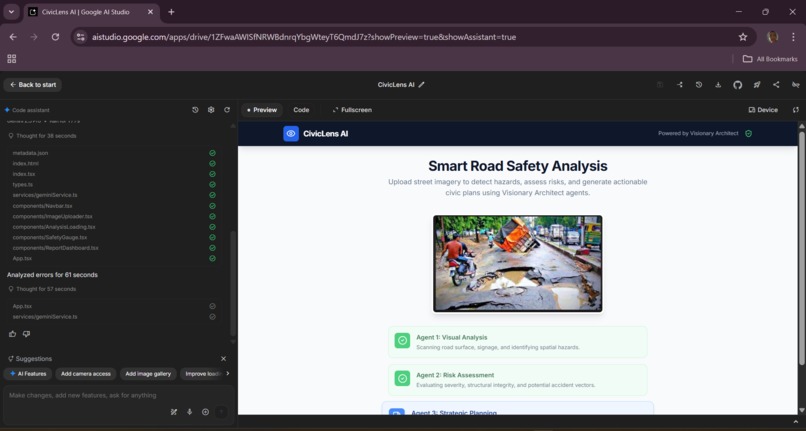
Task: Open the share icon right of the rocket
Action: 776,85
